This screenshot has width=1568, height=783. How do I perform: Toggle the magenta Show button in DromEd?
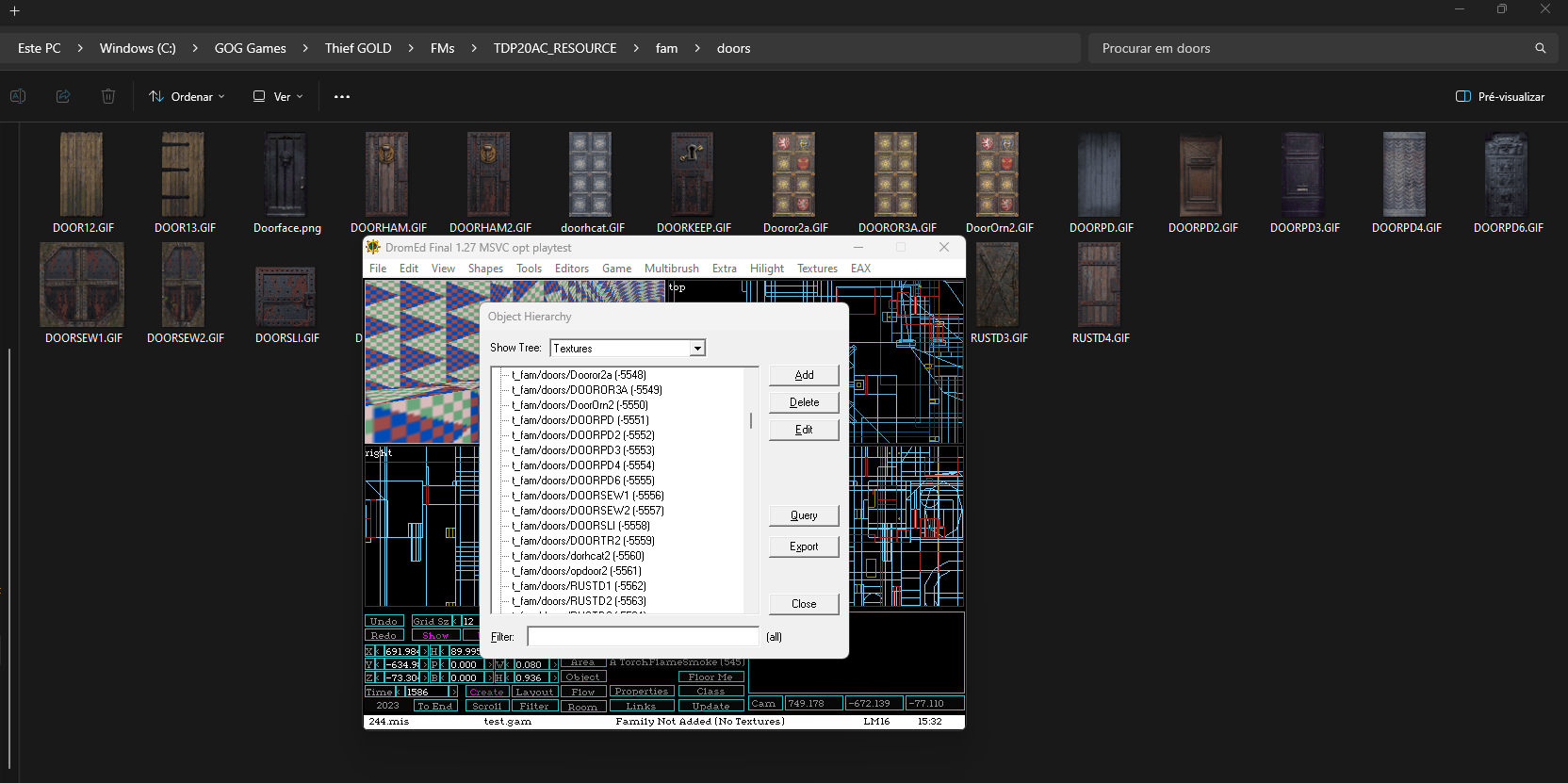click(435, 636)
